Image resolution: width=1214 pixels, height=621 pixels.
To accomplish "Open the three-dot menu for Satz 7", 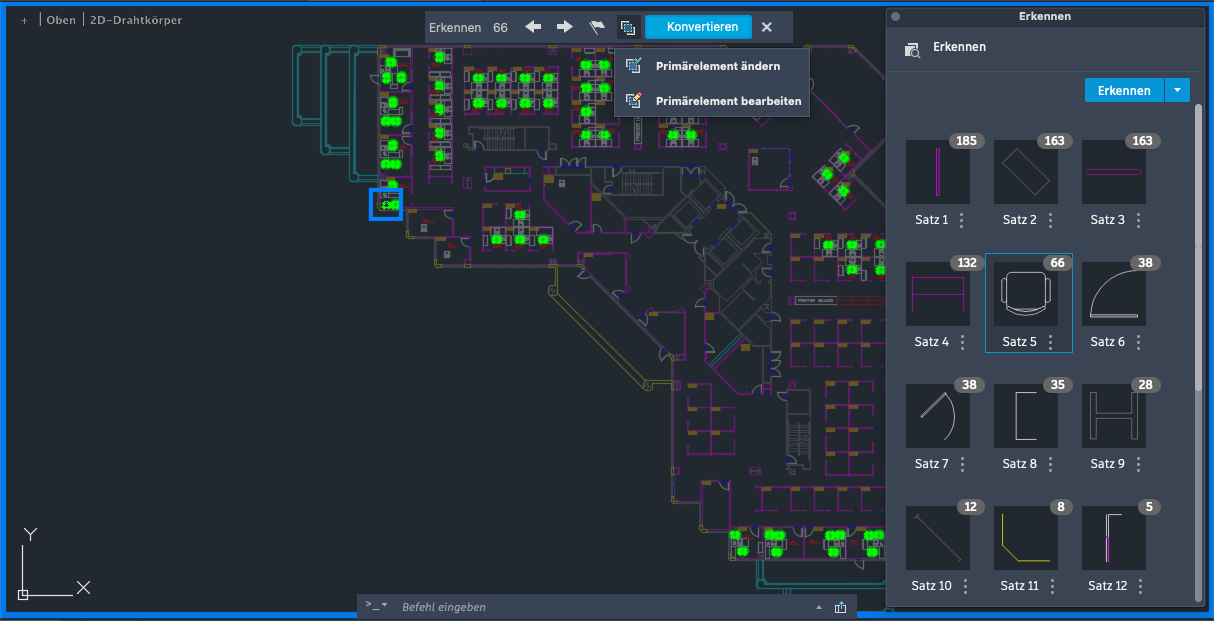I will coord(962,464).
